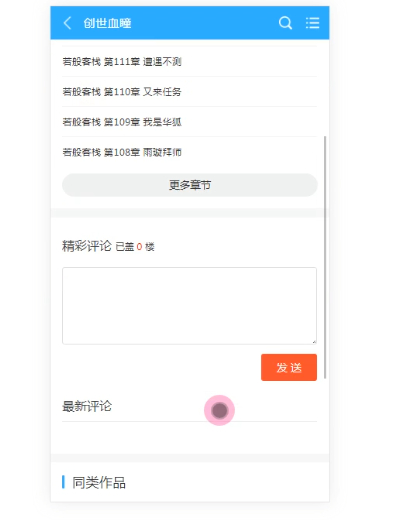Click the blue bar marker beside 同类作品
The image size is (410, 520).
(63, 482)
